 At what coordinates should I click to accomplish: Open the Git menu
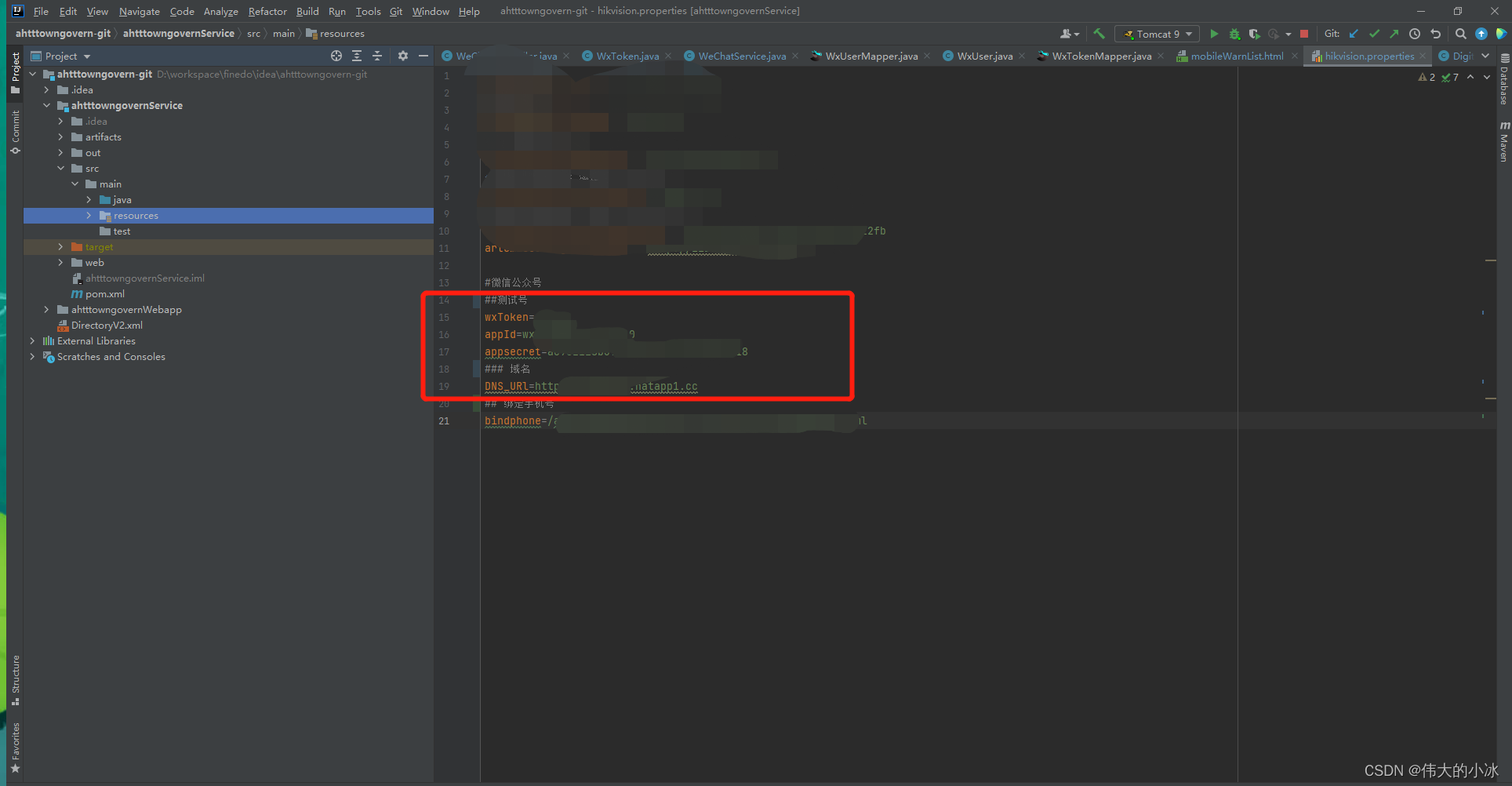[396, 11]
